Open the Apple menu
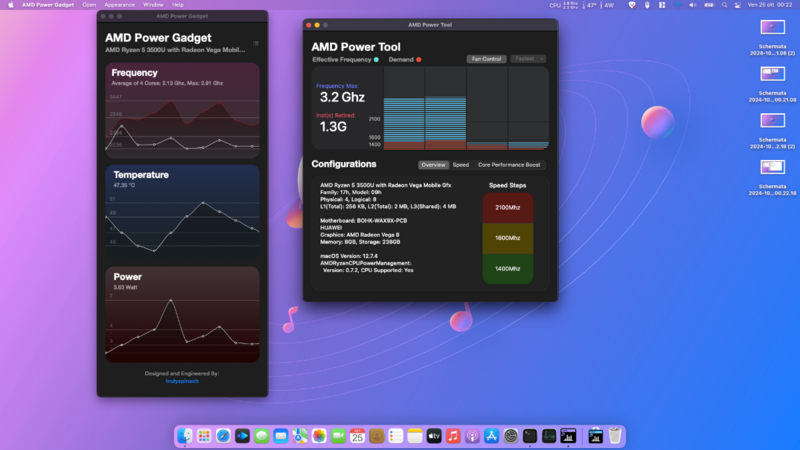 click(11, 5)
